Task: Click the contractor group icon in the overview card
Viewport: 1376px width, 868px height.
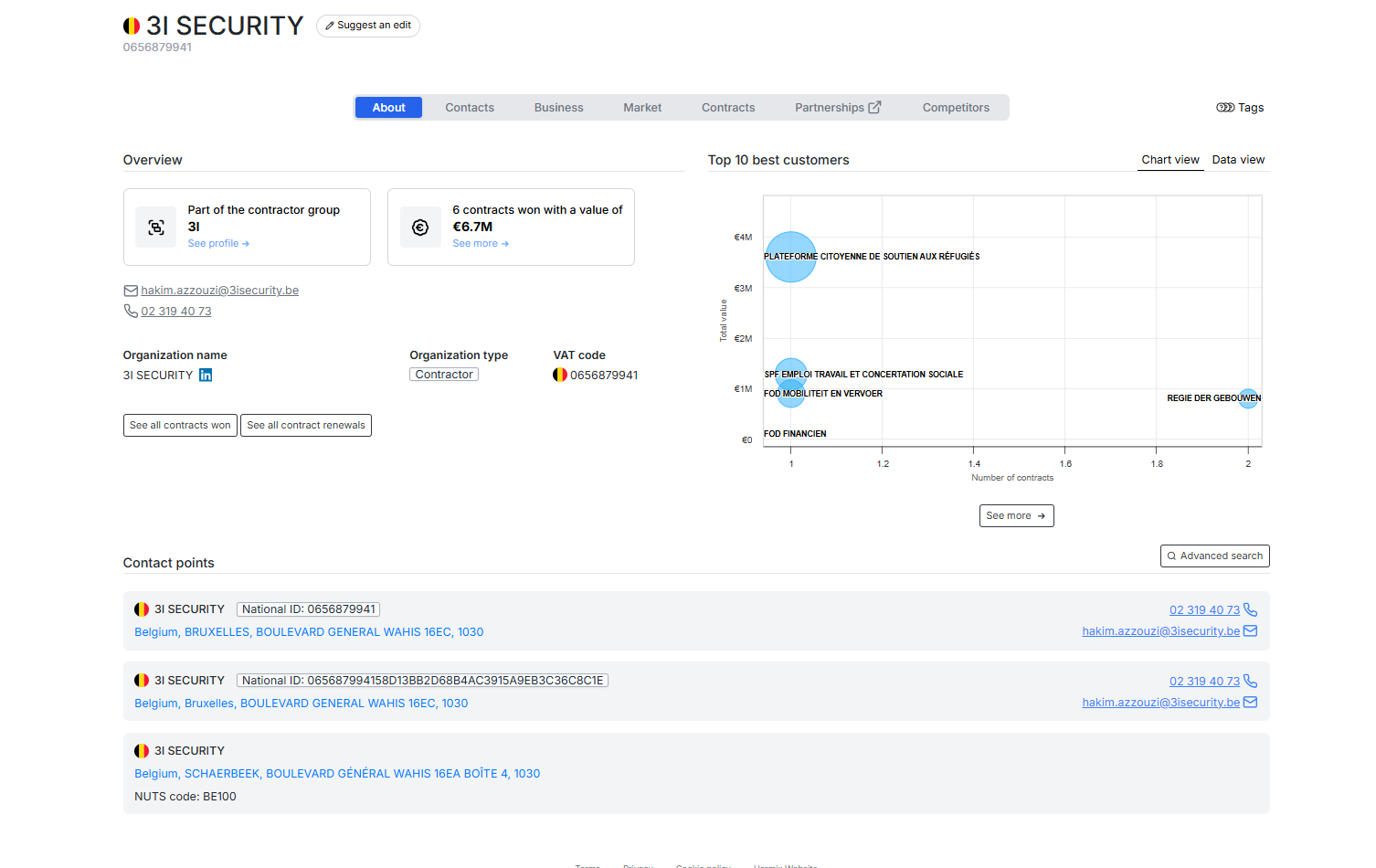Action: [x=156, y=228]
